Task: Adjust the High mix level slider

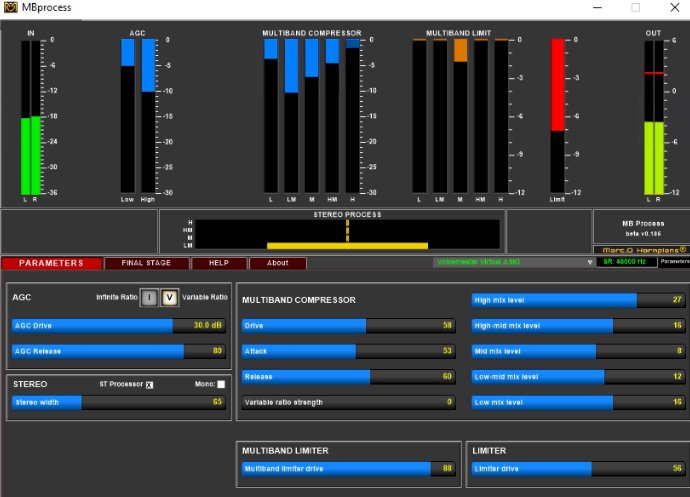Action: coord(577,300)
